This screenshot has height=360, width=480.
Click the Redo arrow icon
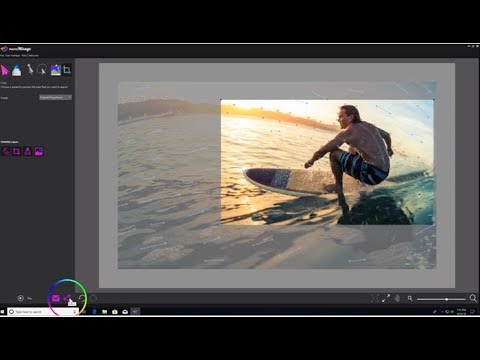pos(94,298)
